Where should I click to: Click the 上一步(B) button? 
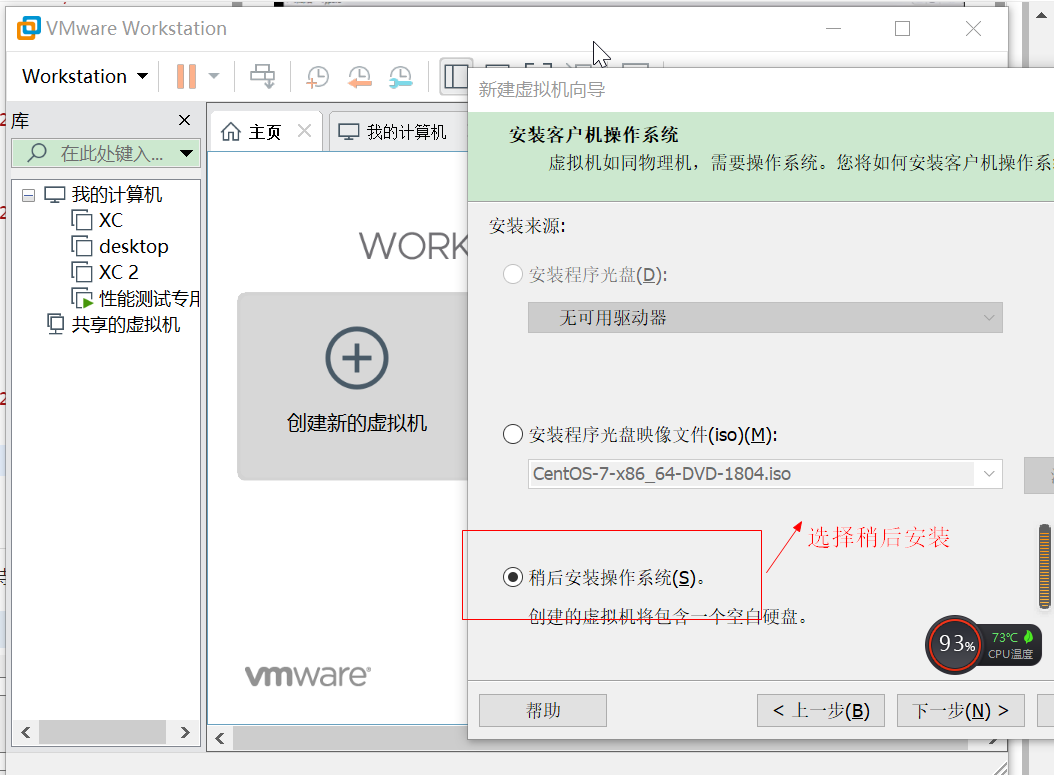point(821,710)
